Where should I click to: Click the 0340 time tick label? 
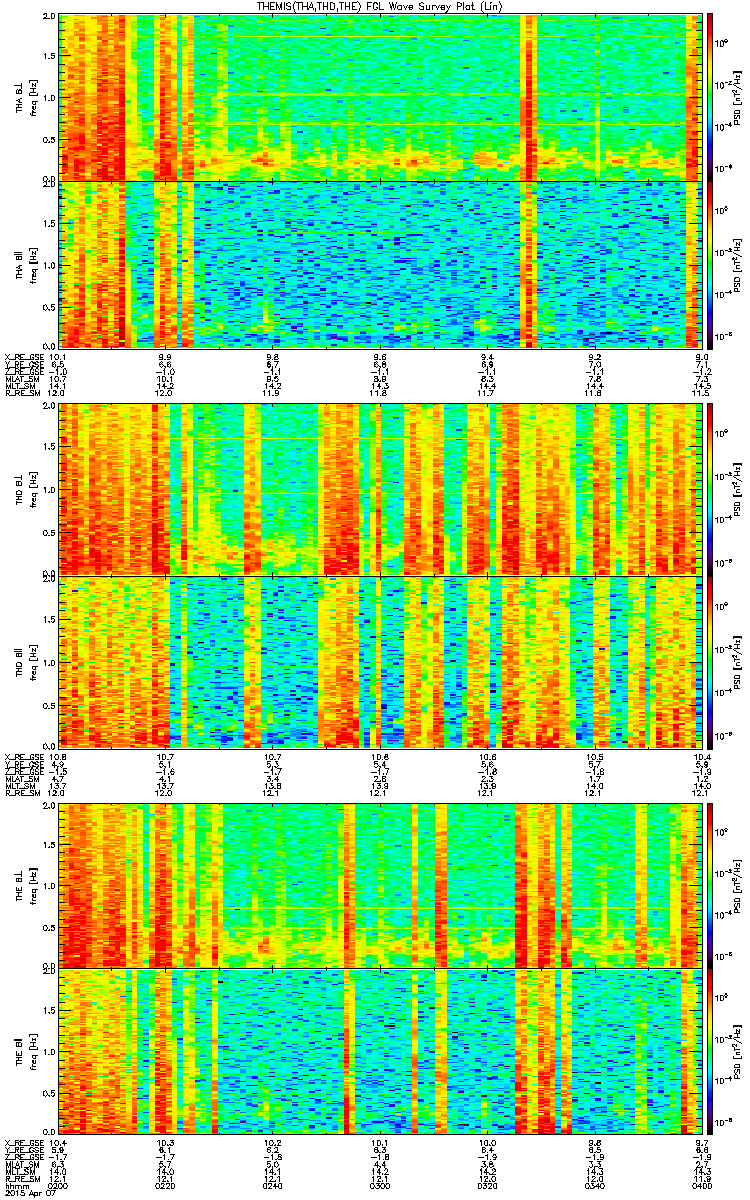[595, 1185]
